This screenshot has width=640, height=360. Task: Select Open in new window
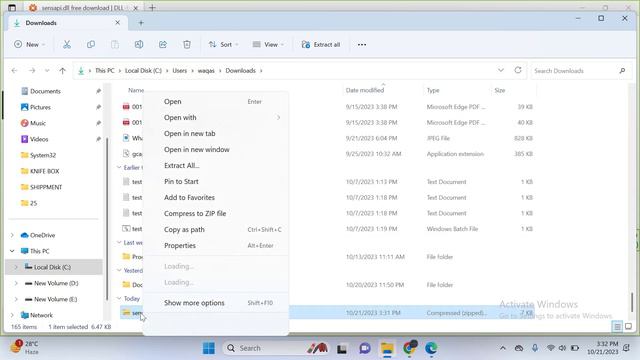click(x=216, y=149)
